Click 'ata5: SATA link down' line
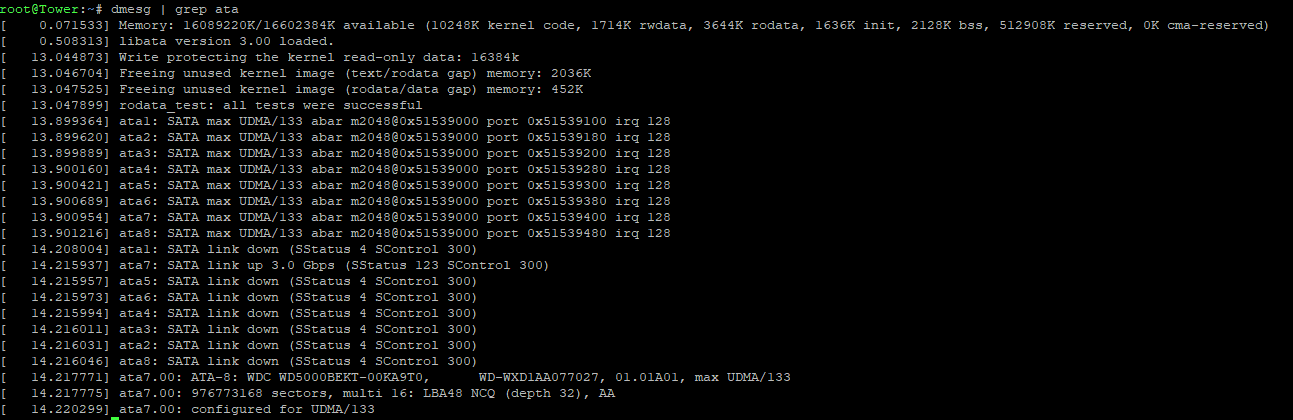Screen dimensions: 1293x420 240,281
